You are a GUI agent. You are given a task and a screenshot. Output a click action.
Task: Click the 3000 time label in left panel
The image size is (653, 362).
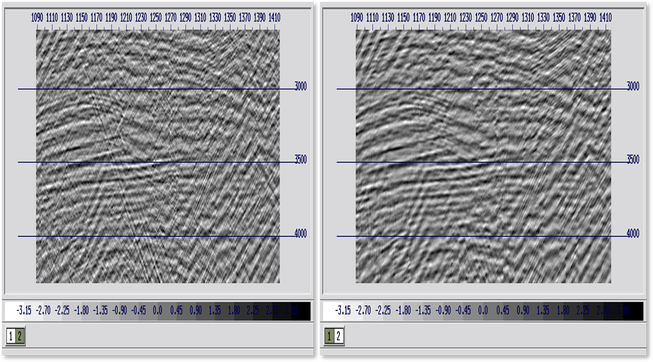[x=301, y=86]
